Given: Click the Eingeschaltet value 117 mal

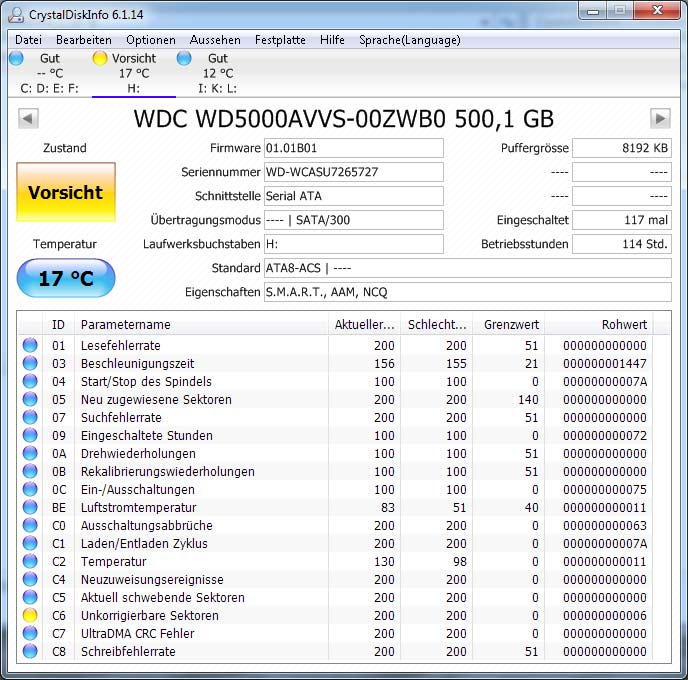Looking at the screenshot, I should (x=622, y=220).
